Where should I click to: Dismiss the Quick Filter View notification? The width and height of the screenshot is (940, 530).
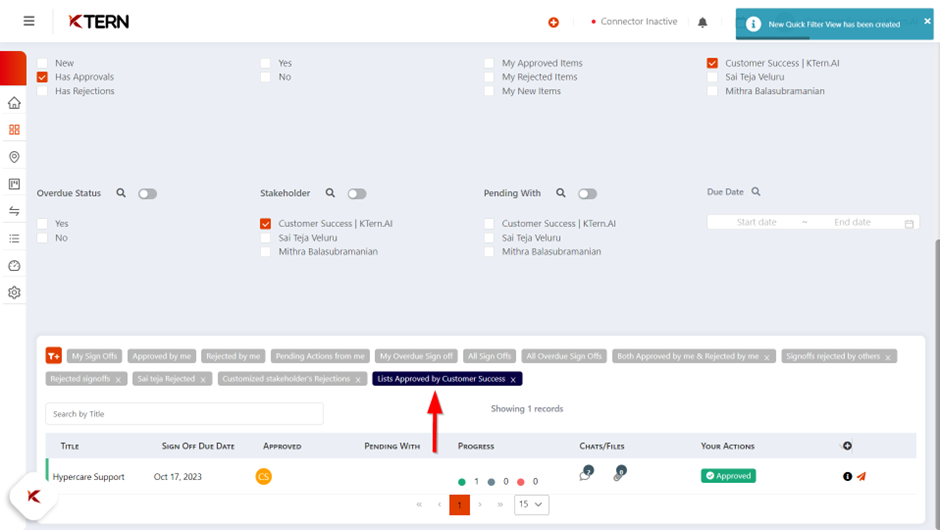point(927,21)
